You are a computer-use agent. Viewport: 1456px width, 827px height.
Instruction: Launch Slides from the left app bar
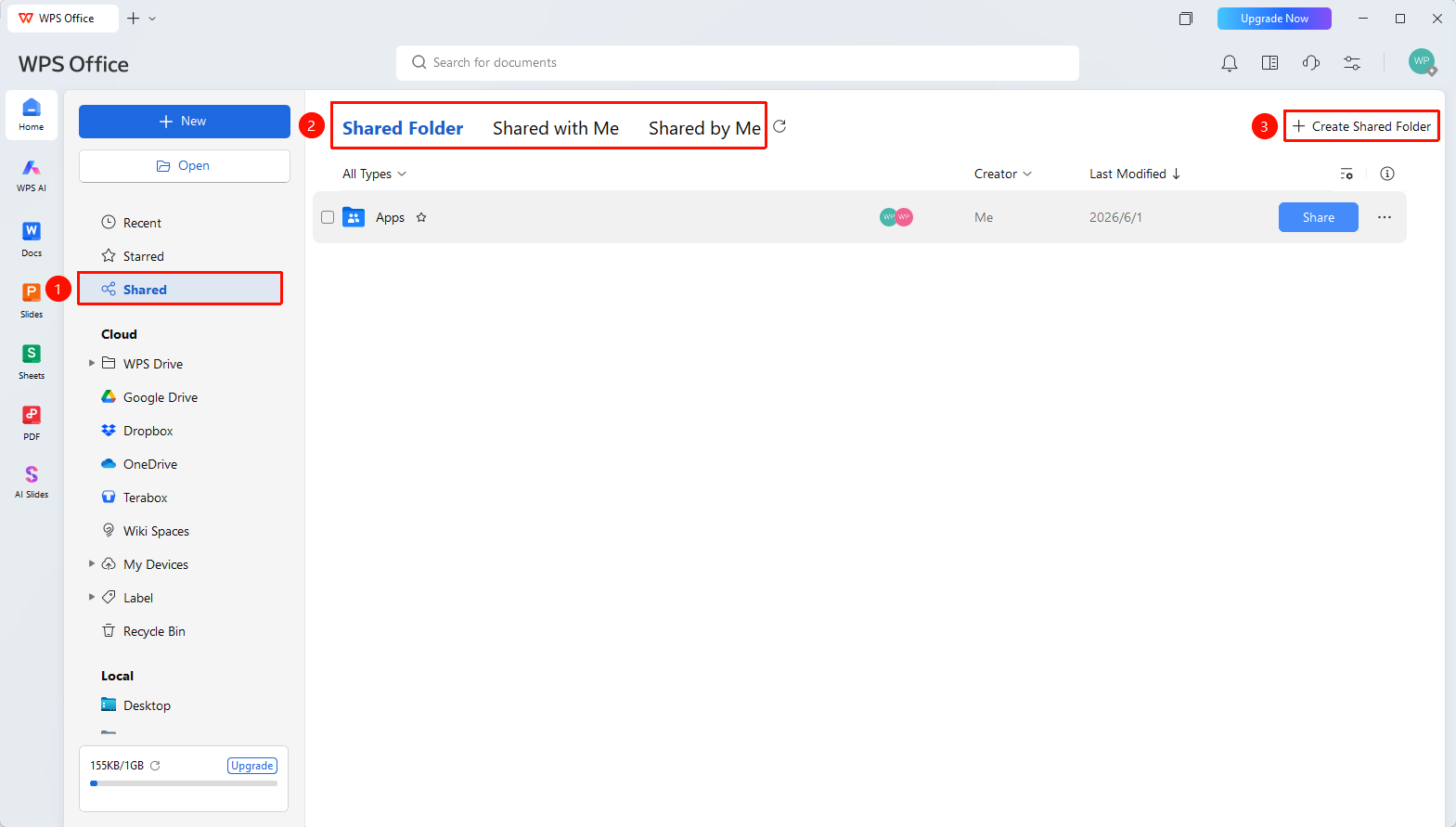(32, 300)
